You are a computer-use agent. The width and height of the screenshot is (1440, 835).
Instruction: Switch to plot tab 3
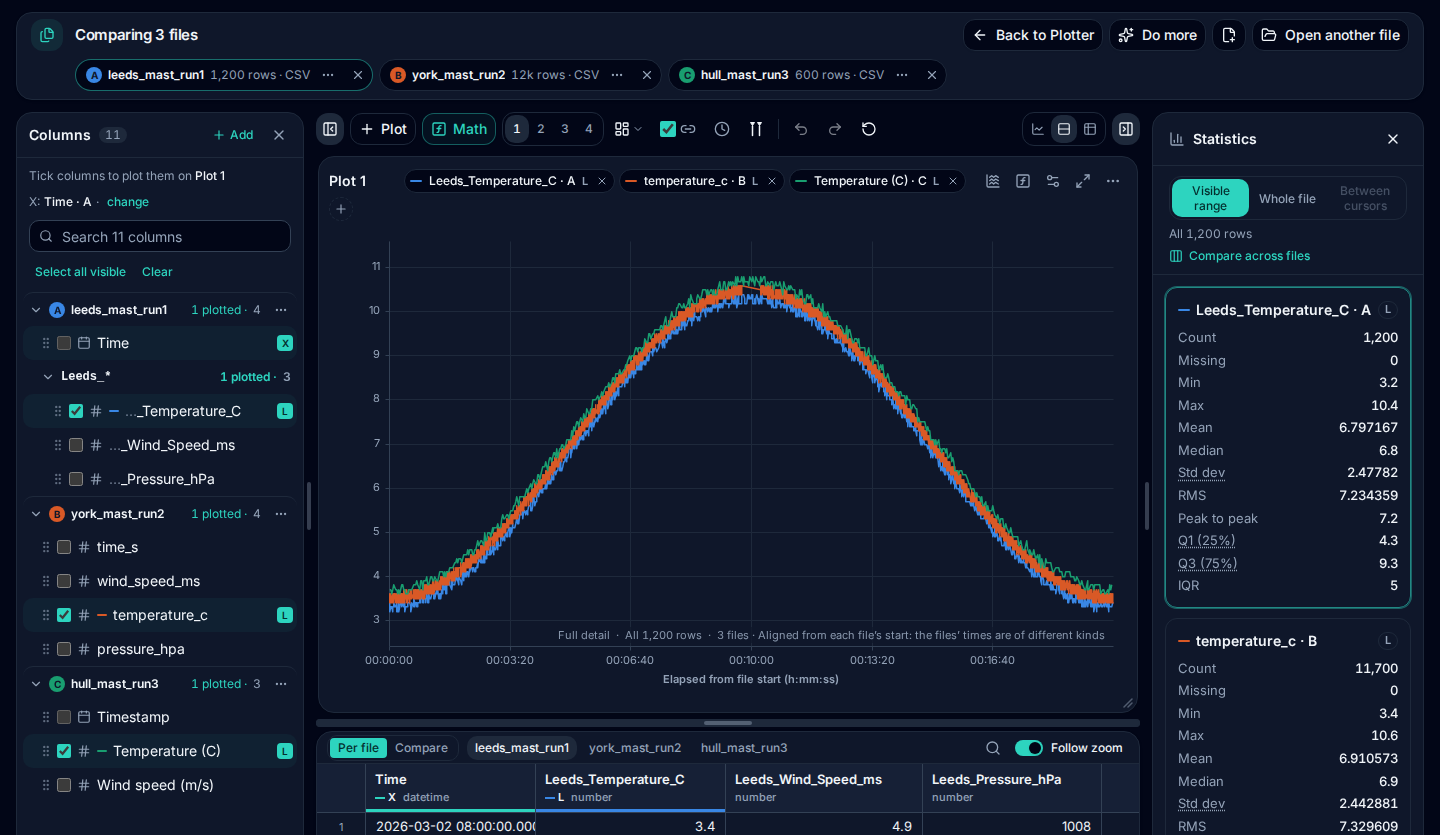click(565, 129)
